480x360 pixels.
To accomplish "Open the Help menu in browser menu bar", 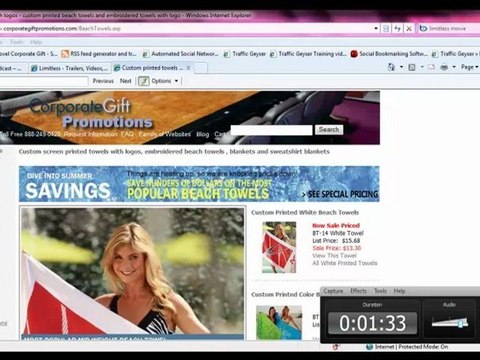I will (36, 42).
